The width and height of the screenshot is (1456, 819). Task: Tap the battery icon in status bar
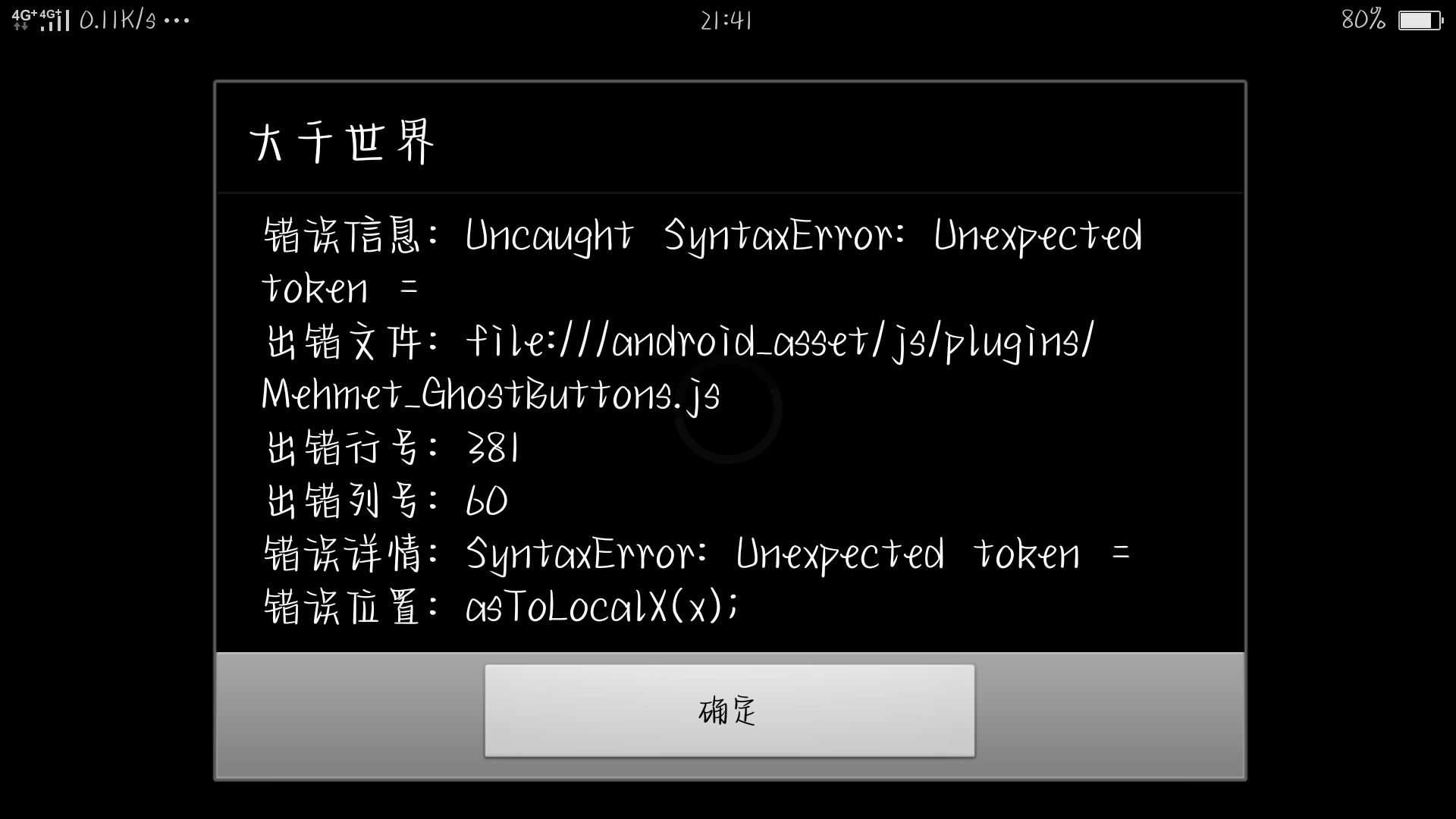(1420, 20)
